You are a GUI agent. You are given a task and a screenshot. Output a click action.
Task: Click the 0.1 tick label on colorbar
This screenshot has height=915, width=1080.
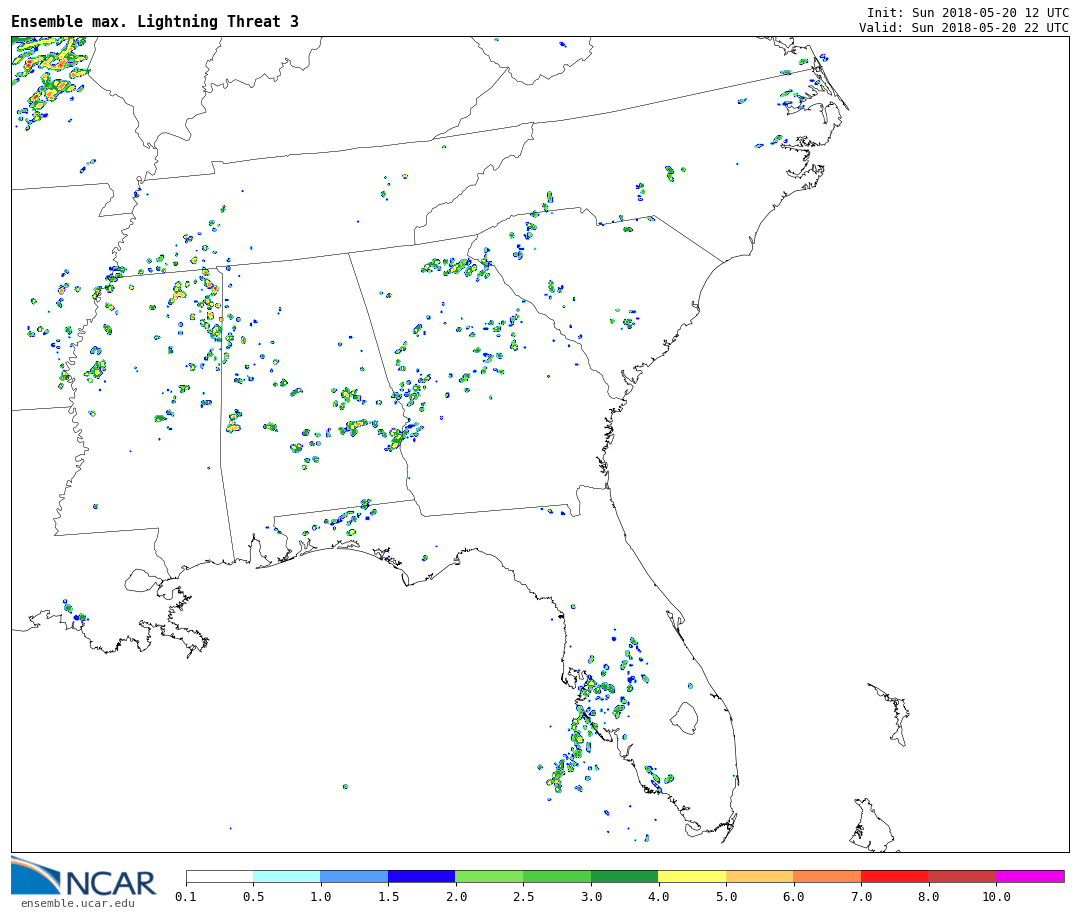(x=186, y=897)
